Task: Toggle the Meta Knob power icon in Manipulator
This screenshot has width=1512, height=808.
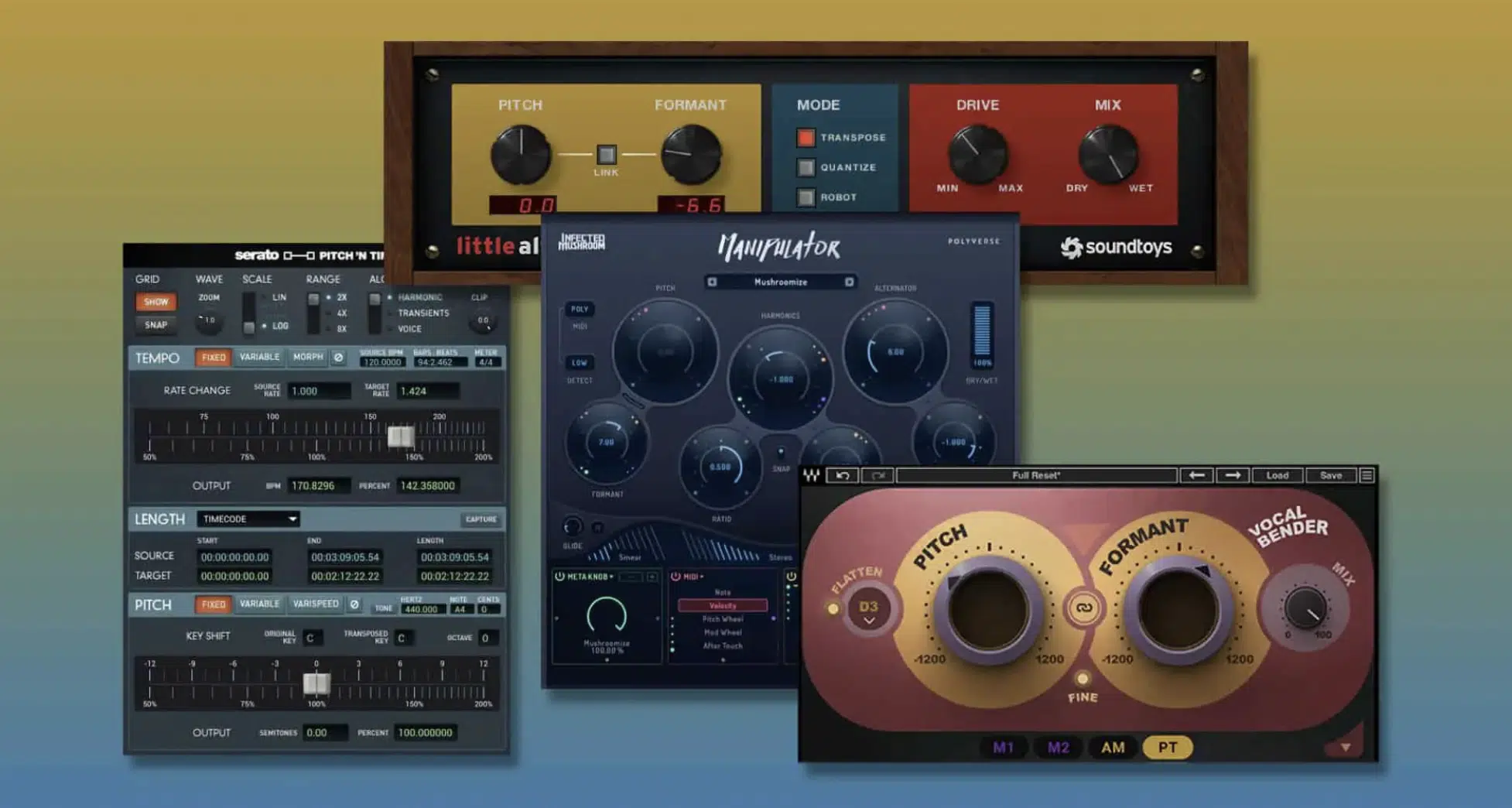Action: click(559, 577)
